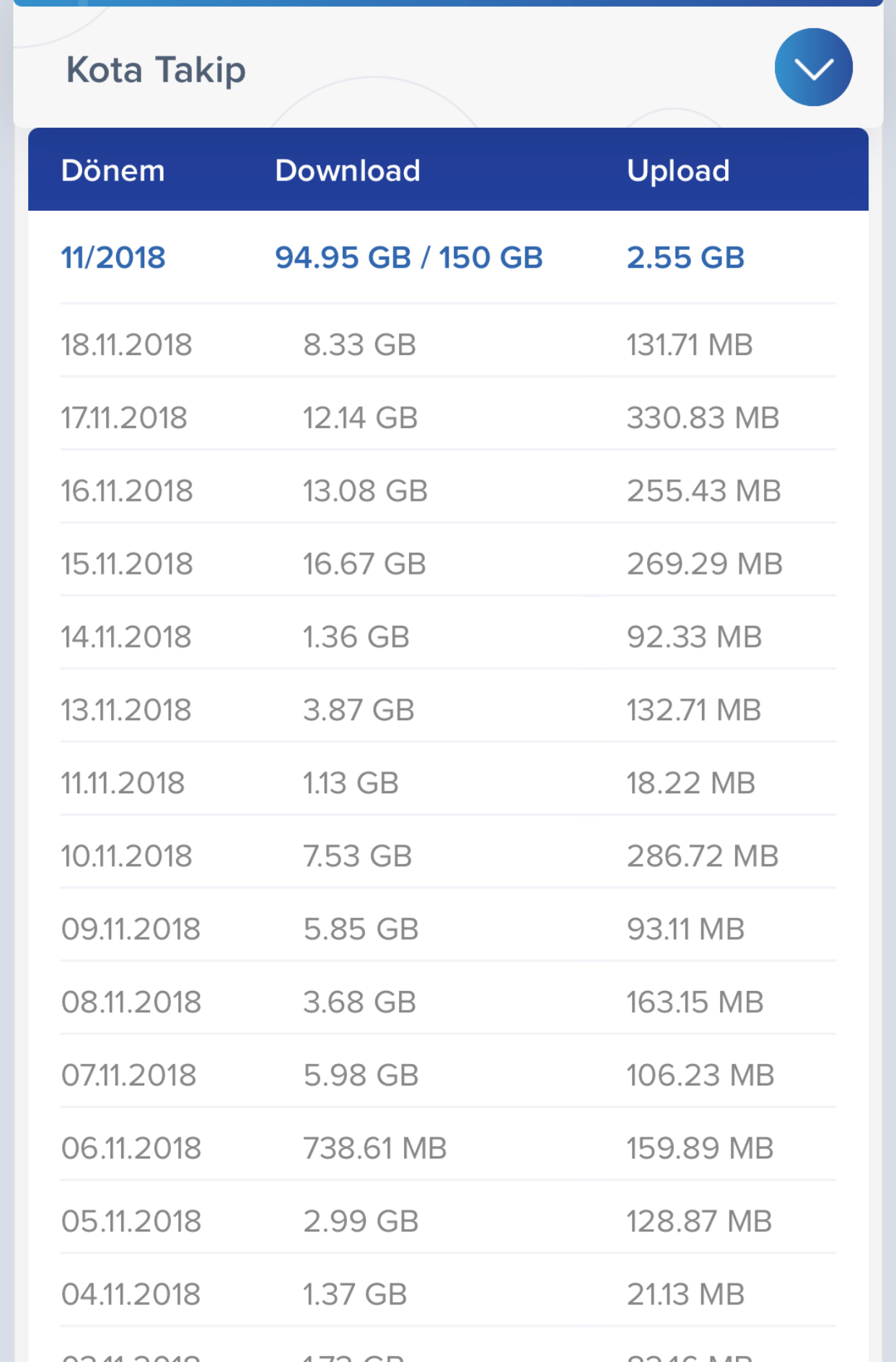The width and height of the screenshot is (896, 1362).
Task: Select the 13.08 GB download value
Action: (365, 491)
